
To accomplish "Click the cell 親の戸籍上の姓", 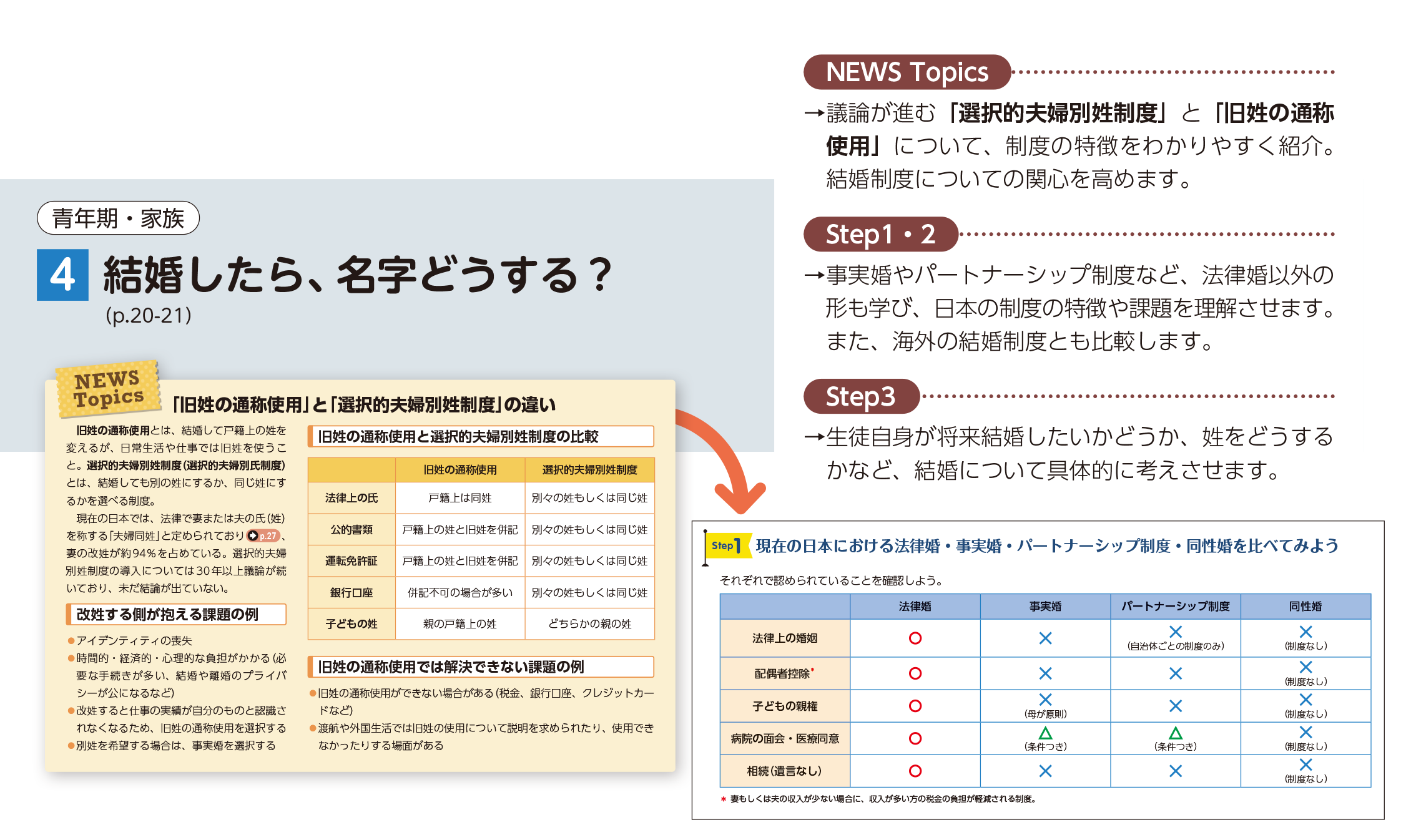I will click(460, 623).
